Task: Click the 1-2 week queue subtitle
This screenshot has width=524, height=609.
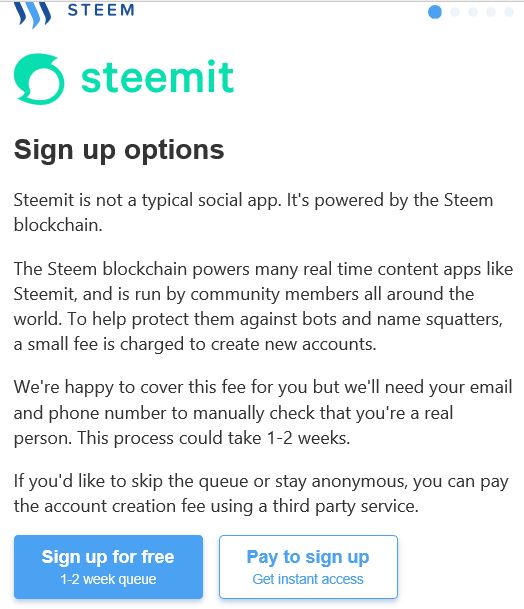Action: coord(108,579)
